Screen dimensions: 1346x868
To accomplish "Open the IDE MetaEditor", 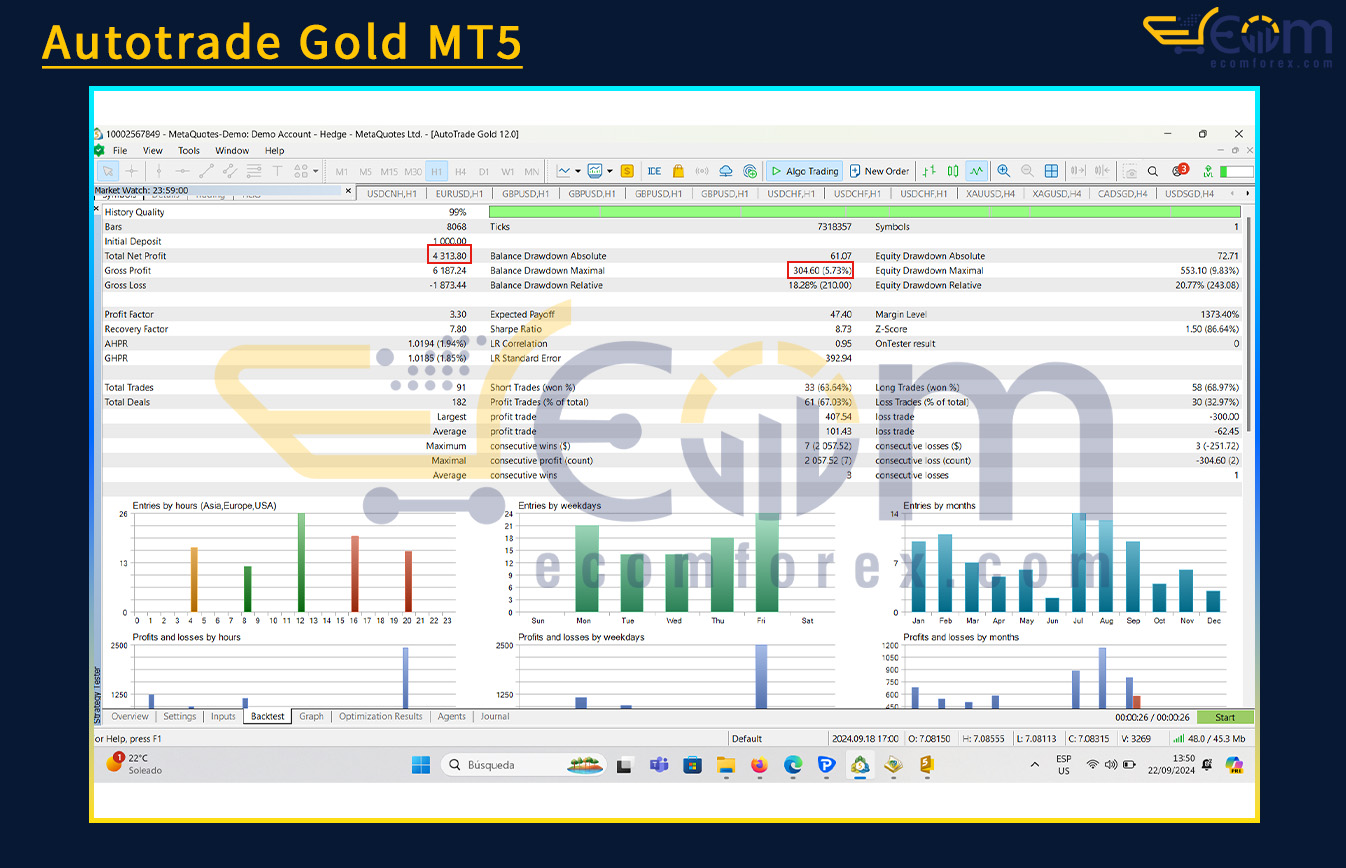I will 654,171.
